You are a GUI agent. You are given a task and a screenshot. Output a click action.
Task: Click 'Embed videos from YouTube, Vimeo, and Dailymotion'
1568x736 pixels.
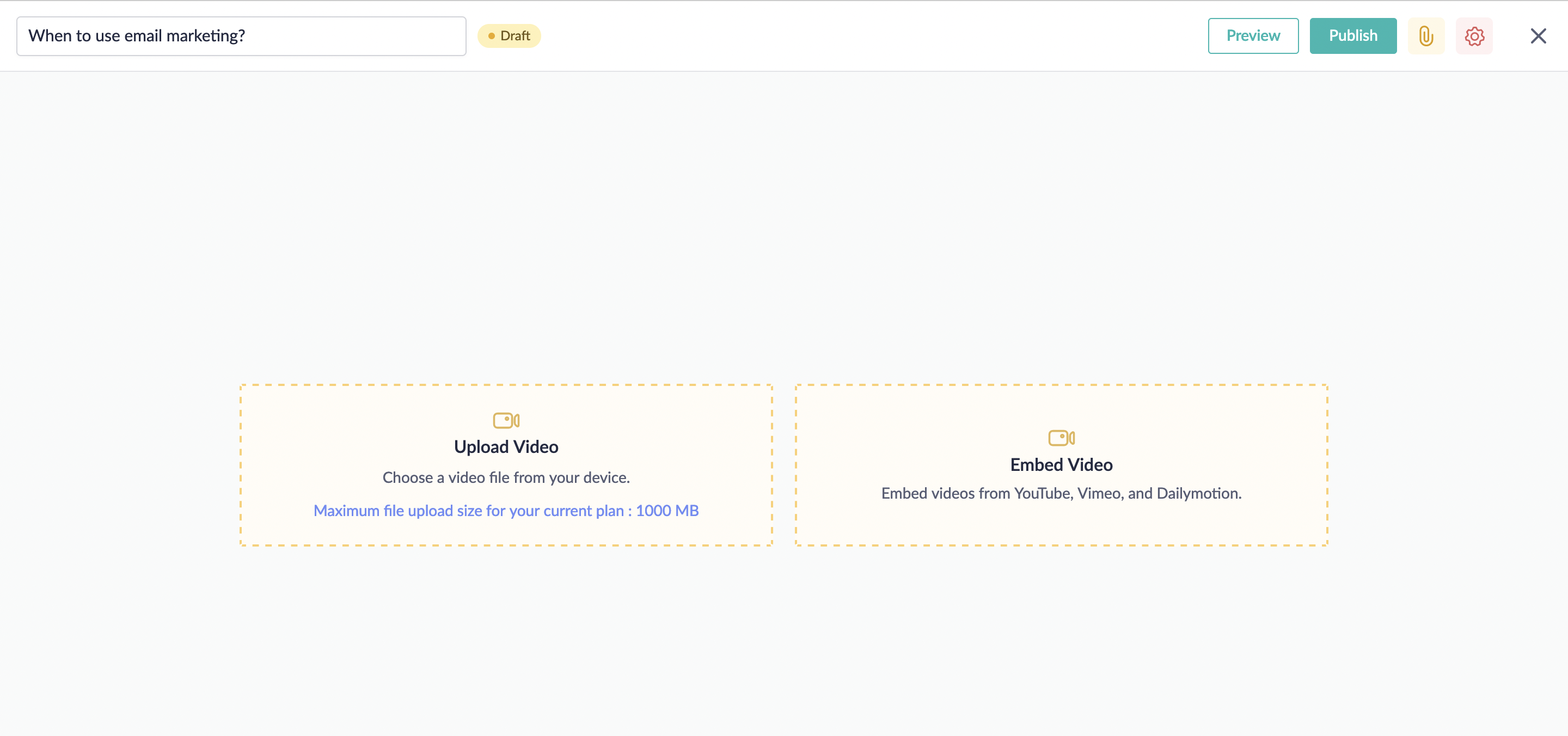click(x=1061, y=493)
